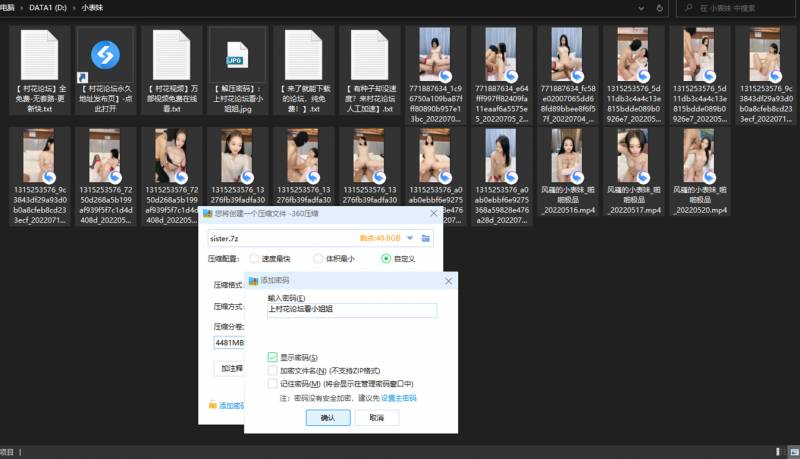Choose the 自定义 compression radio button
Screen dimensions: 800x459
coord(387,258)
